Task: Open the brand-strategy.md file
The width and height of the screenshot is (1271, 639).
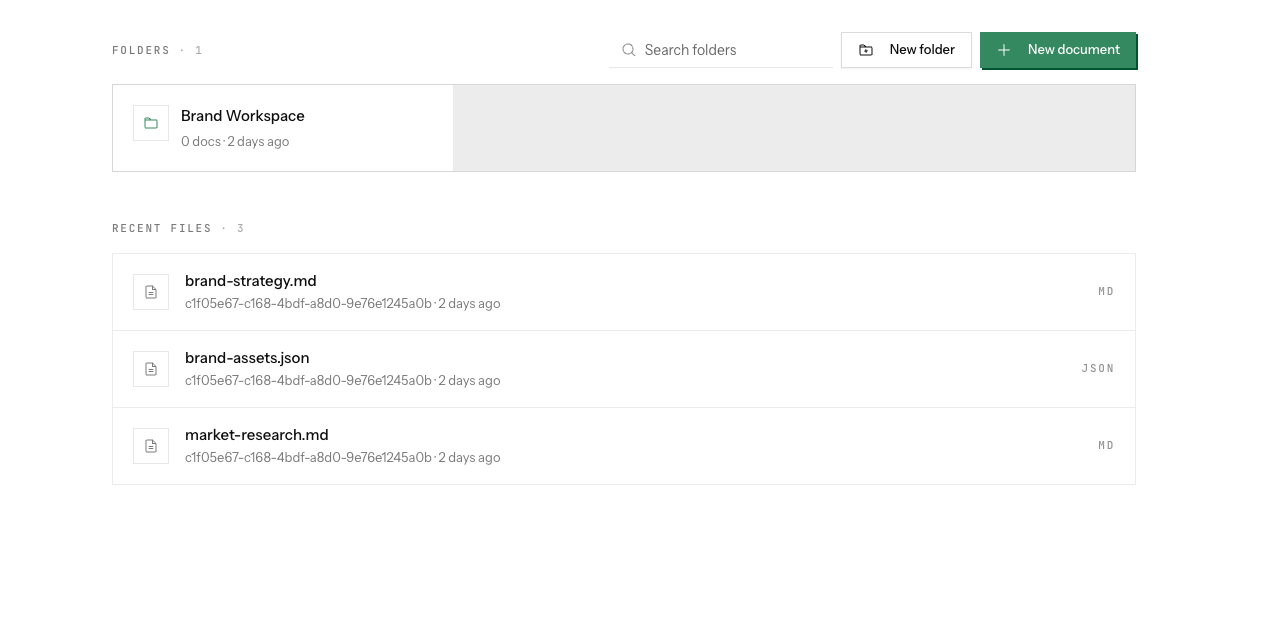Action: (624, 292)
